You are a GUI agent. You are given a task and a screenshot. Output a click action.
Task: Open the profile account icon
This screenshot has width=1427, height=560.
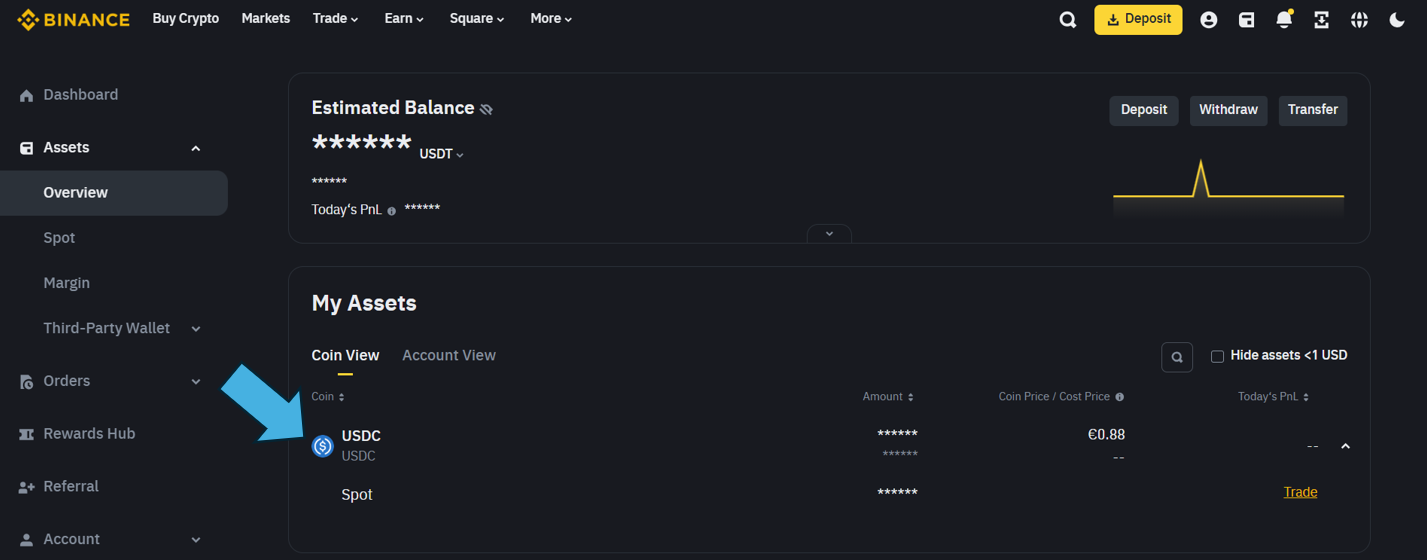click(1209, 20)
